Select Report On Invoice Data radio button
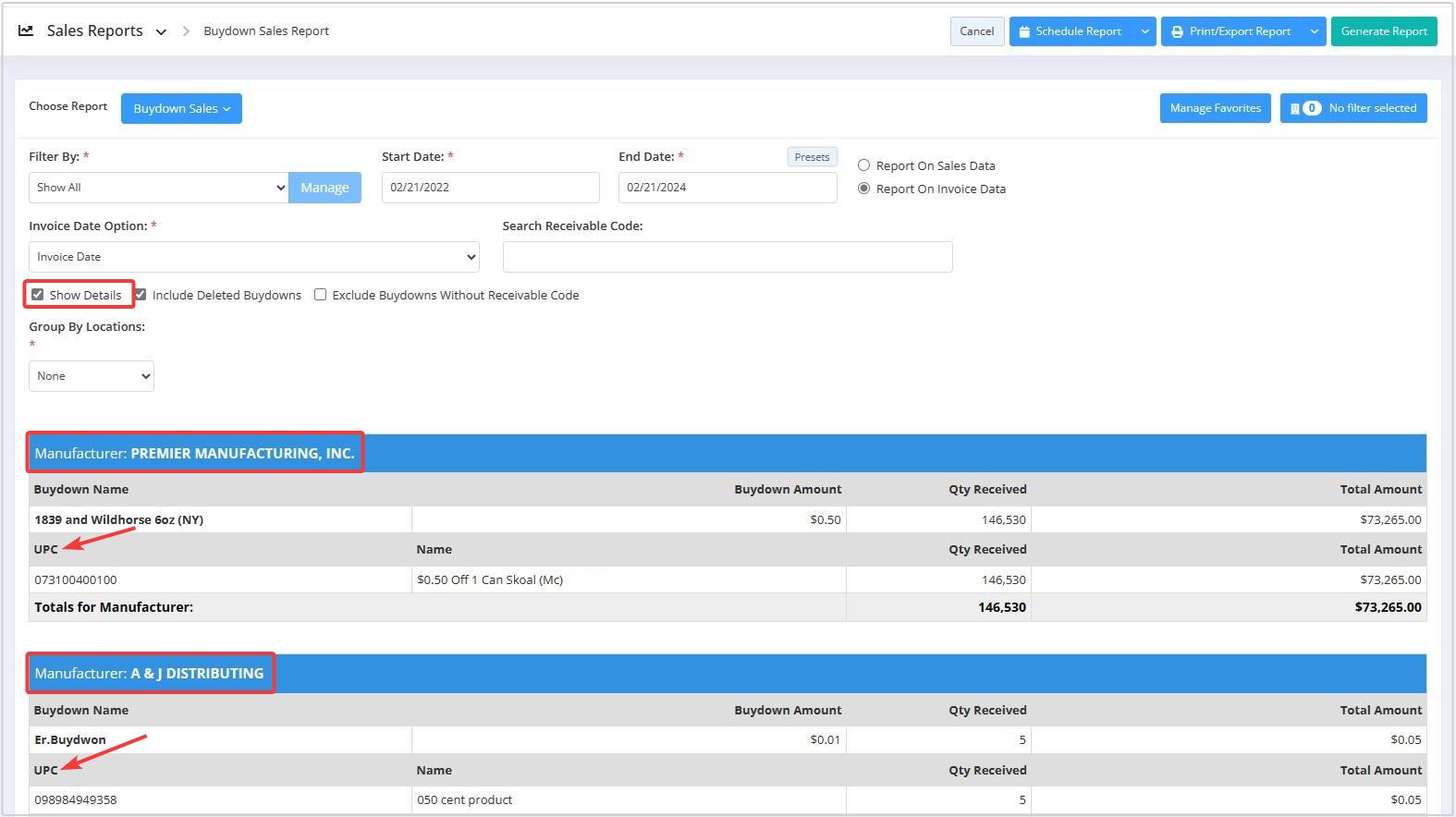The image size is (1456, 817). coord(863,189)
